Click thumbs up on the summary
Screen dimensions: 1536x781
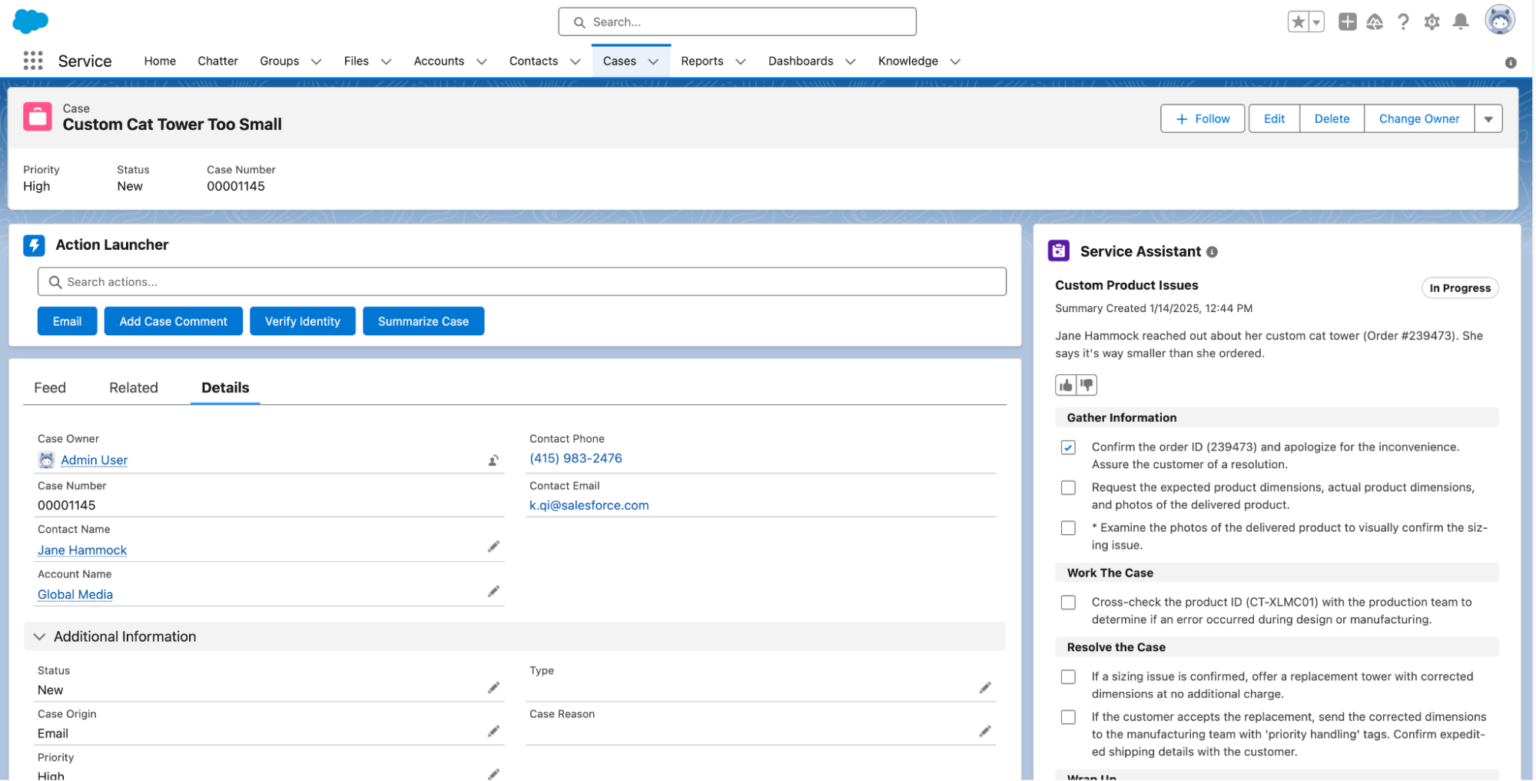(1066, 385)
